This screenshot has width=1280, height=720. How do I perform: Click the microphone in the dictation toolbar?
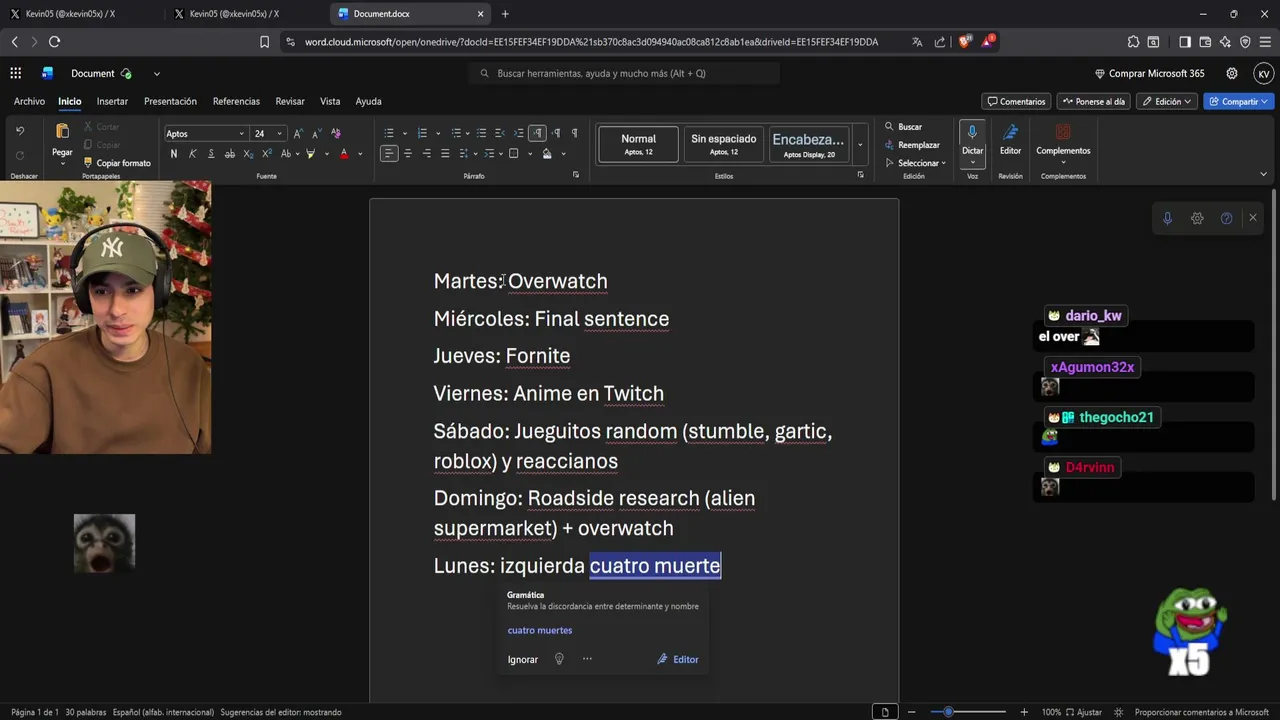[1167, 218]
